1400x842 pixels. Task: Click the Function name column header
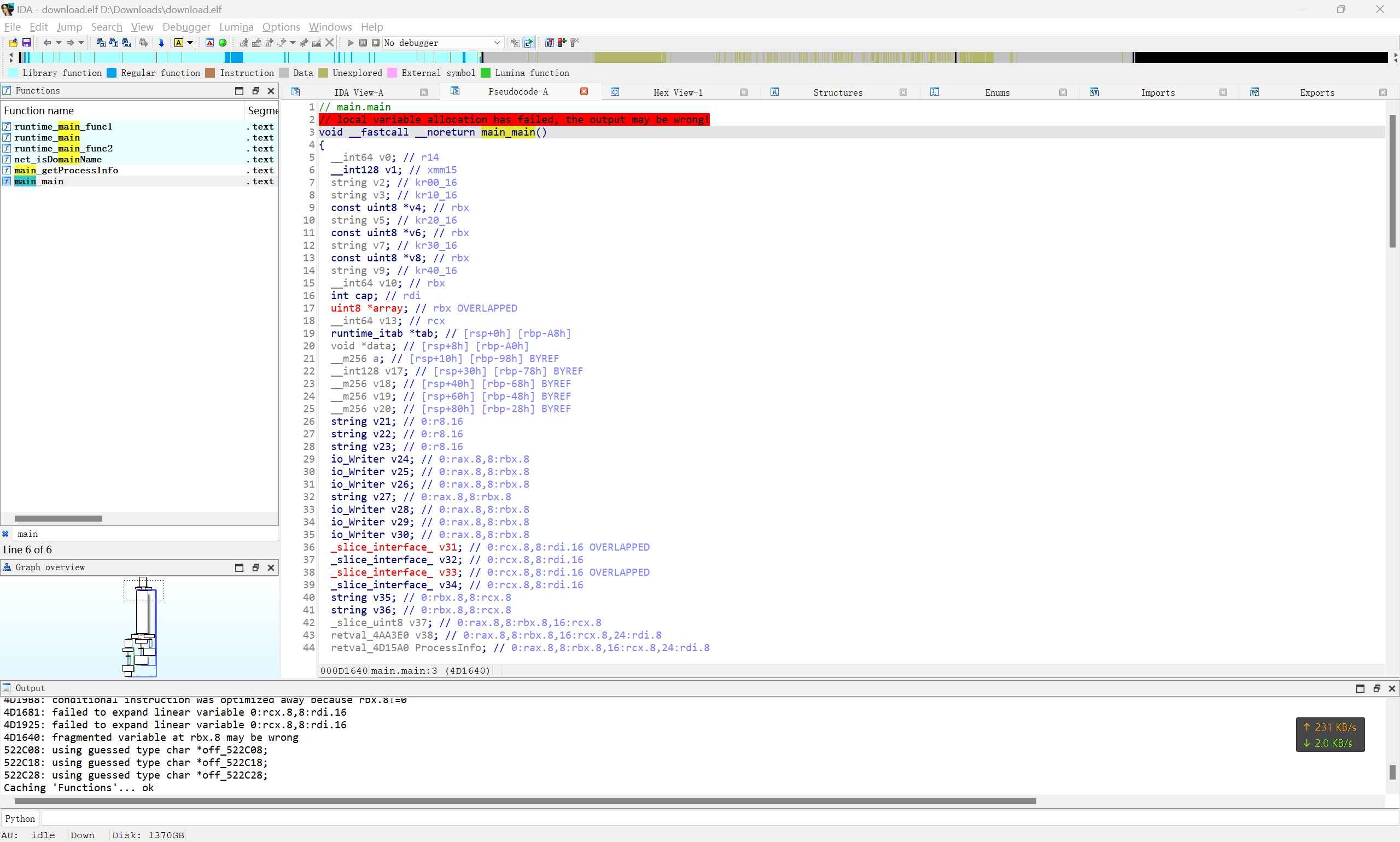122,110
